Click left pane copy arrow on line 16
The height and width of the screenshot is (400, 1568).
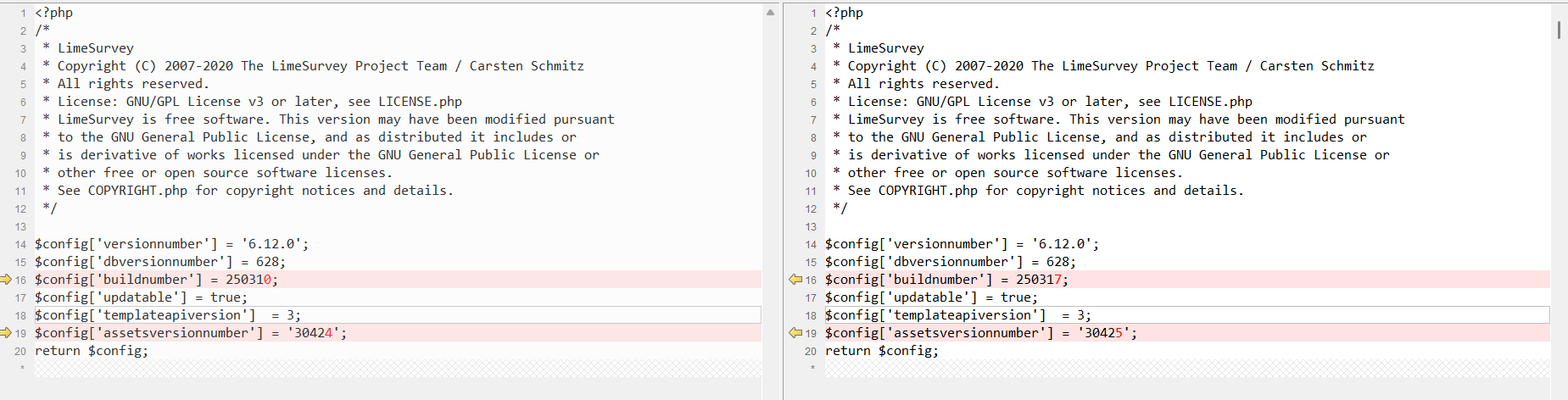coord(6,280)
